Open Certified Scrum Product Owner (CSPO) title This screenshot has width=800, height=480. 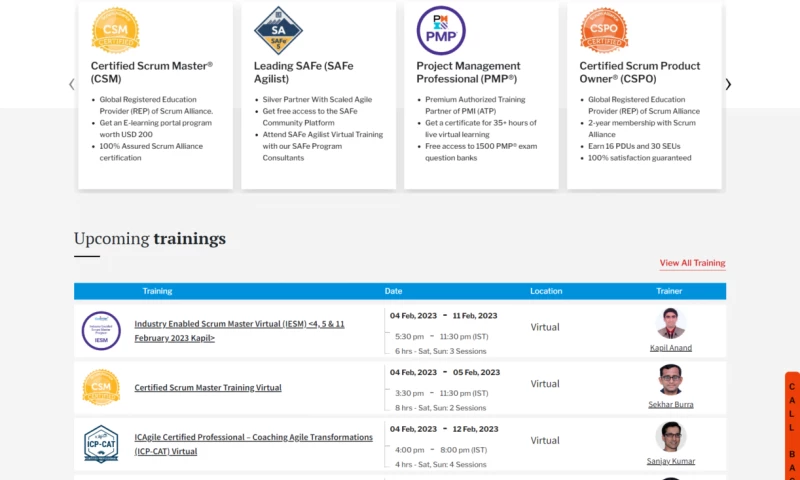click(x=640, y=72)
